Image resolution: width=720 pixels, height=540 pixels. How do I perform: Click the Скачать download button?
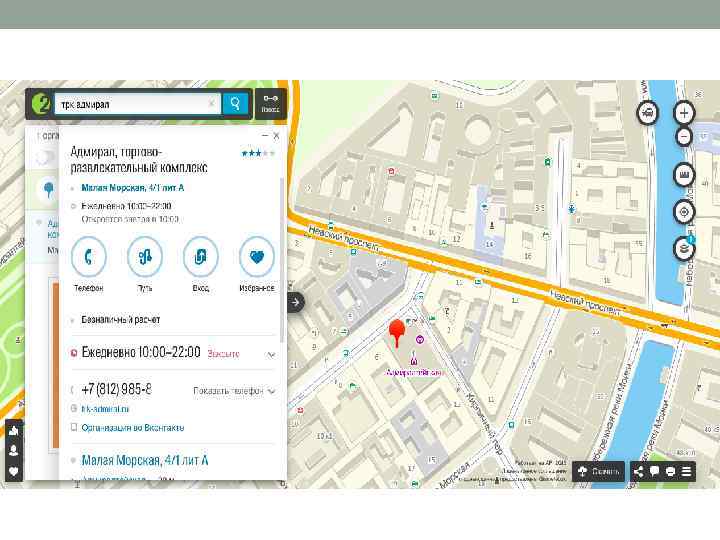(598, 471)
